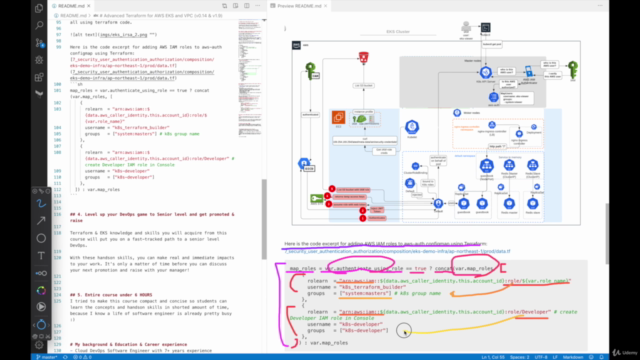The height and width of the screenshot is (360, 640).
Task: Click line number 116 in the gutter
Action: (58, 214)
